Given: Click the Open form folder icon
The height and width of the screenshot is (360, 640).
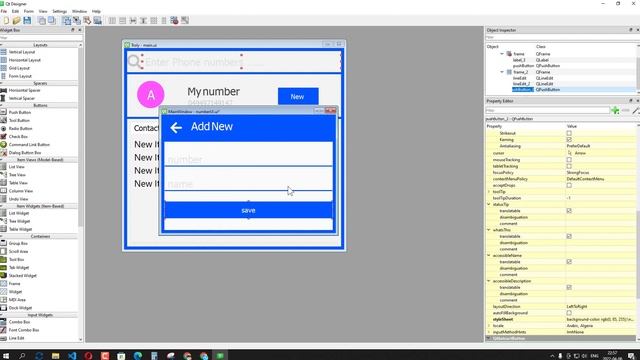Looking at the screenshot, I should point(16,20).
